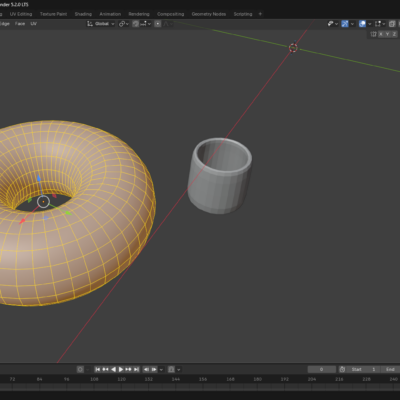Click frame 120 on the timeline ruler
Image resolution: width=400 pixels, height=400 pixels.
[122, 379]
